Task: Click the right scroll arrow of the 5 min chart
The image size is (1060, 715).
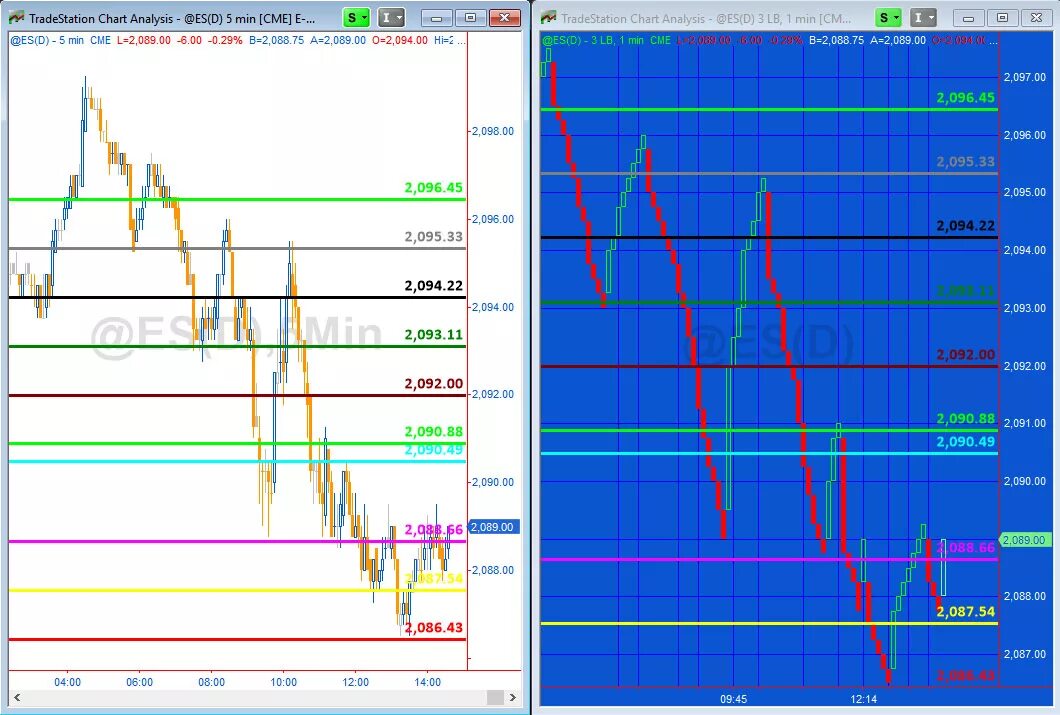Action: point(513,697)
